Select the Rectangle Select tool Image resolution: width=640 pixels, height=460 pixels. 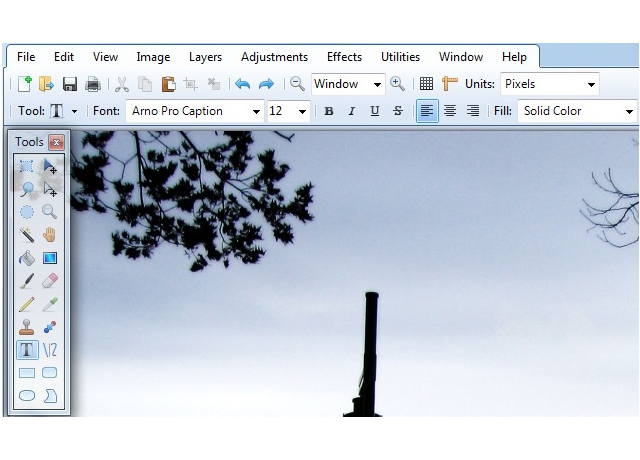pyautogui.click(x=27, y=166)
